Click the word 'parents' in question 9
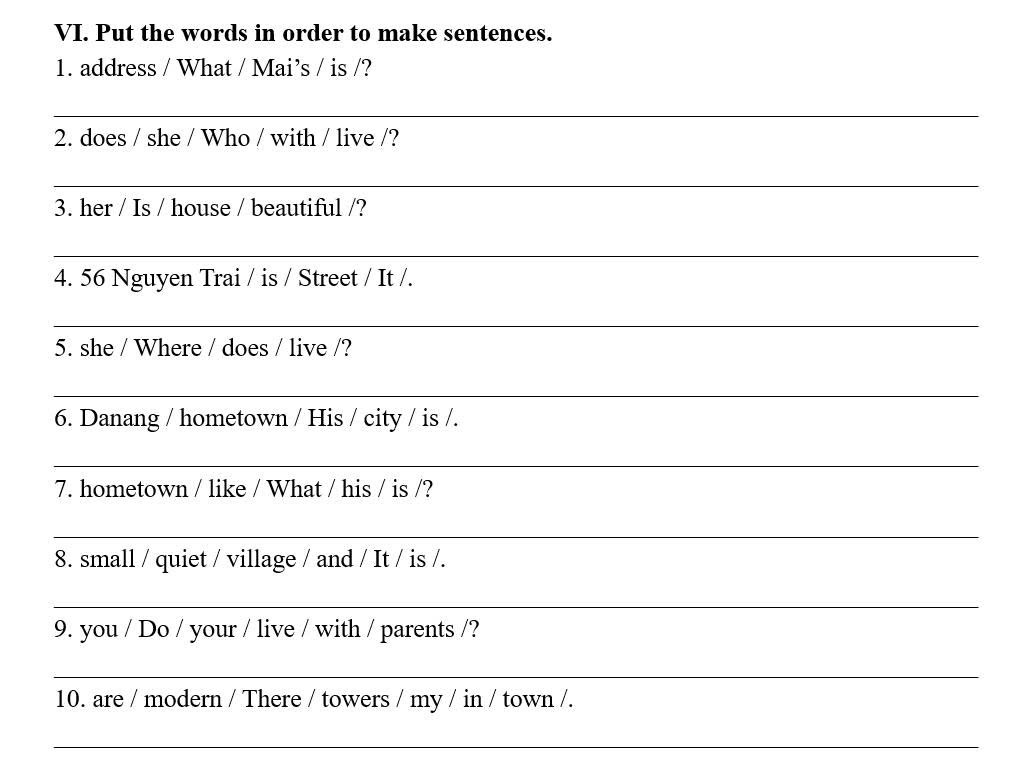Image resolution: width=1012 pixels, height=772 pixels. tap(417, 629)
